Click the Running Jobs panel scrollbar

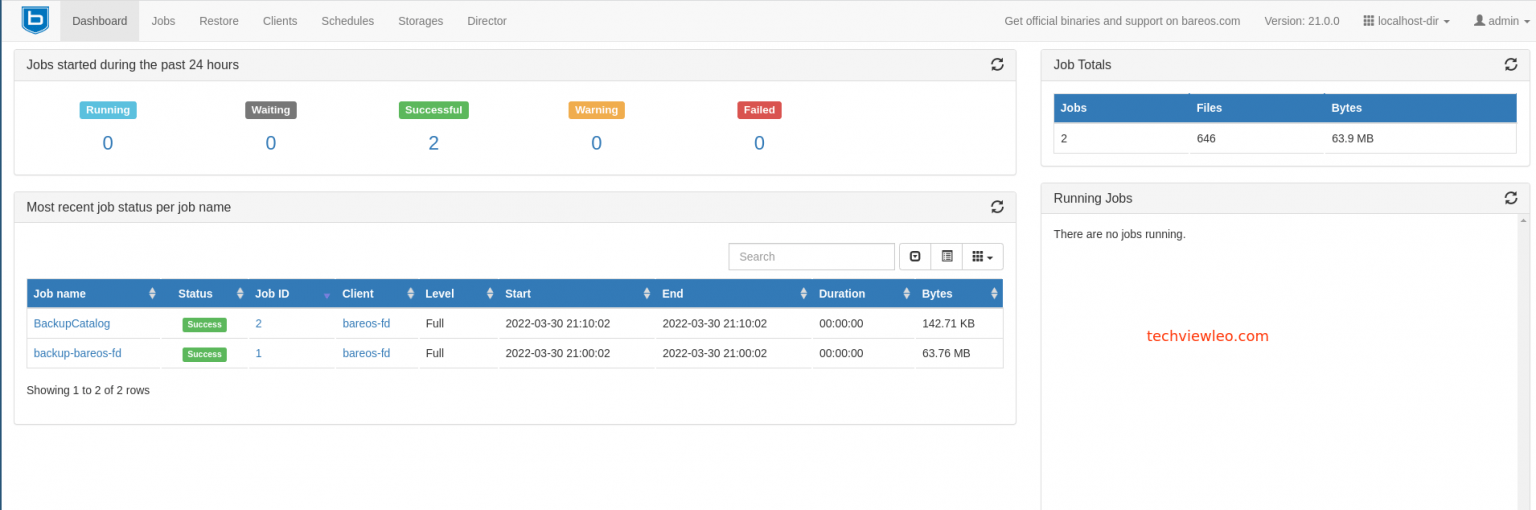1524,360
